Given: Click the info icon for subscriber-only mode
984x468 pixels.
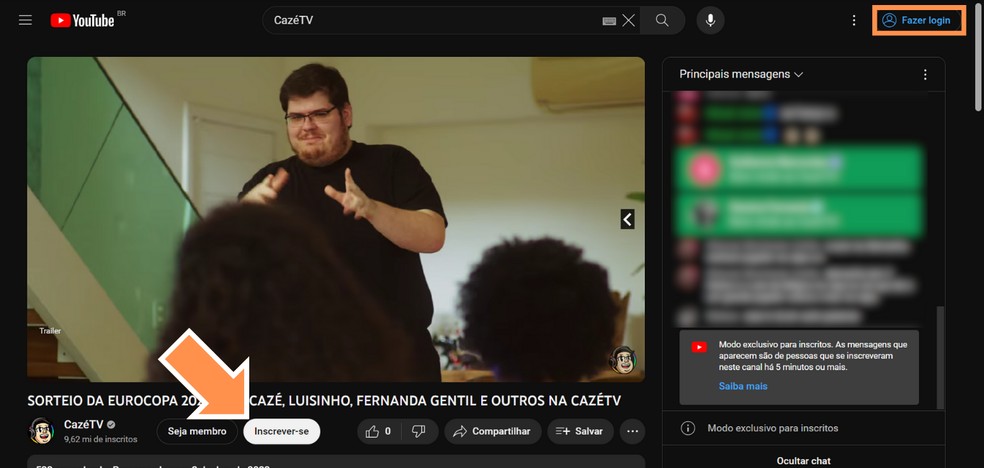Looking at the screenshot, I should (x=688, y=428).
